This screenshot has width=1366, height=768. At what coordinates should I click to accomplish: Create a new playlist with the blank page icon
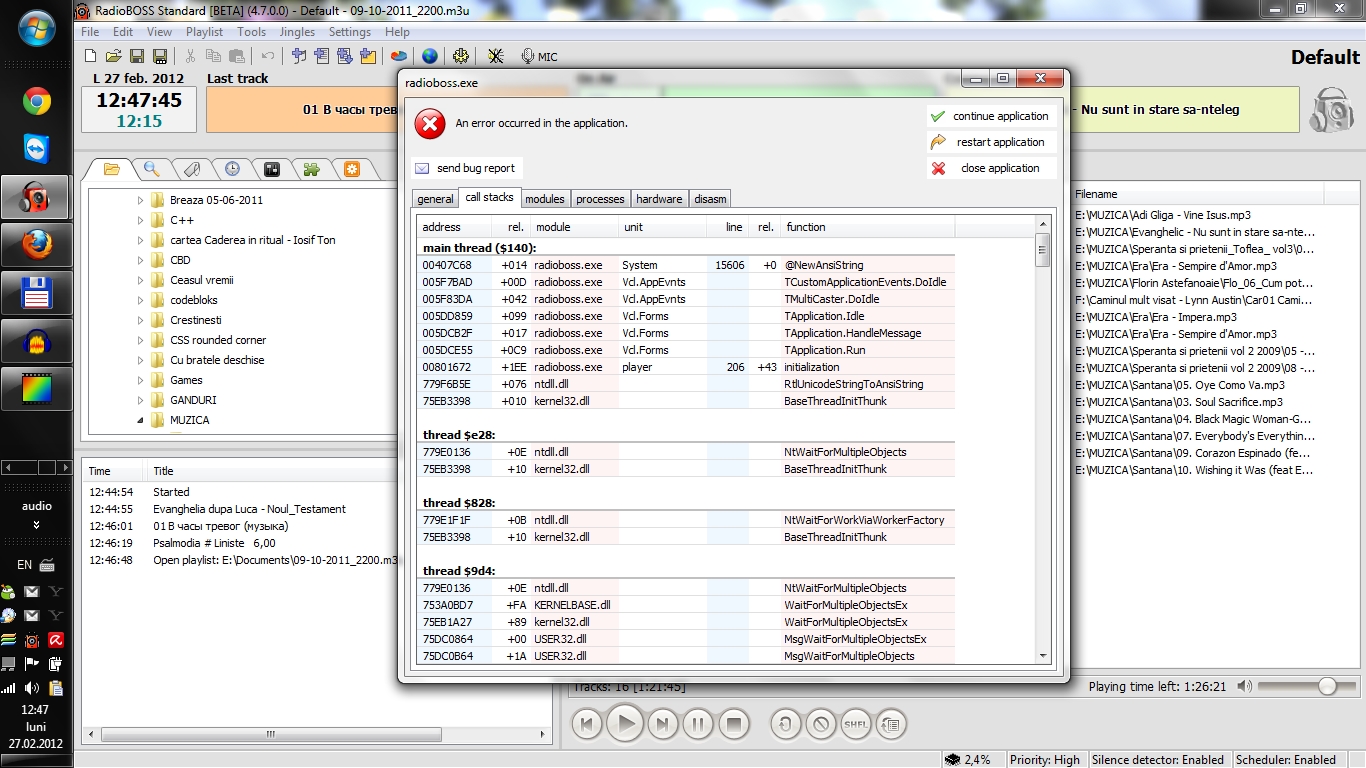click(91, 56)
